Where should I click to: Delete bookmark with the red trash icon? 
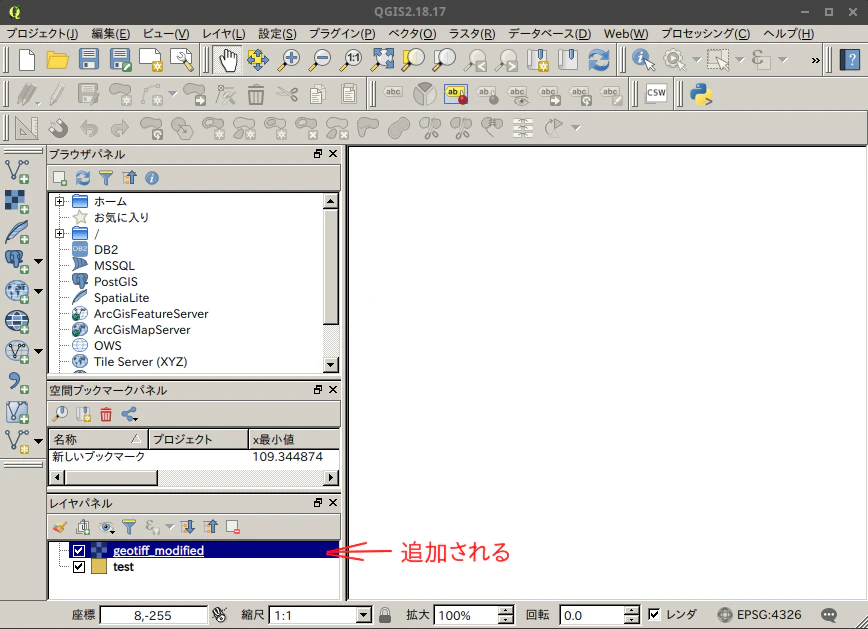106,414
